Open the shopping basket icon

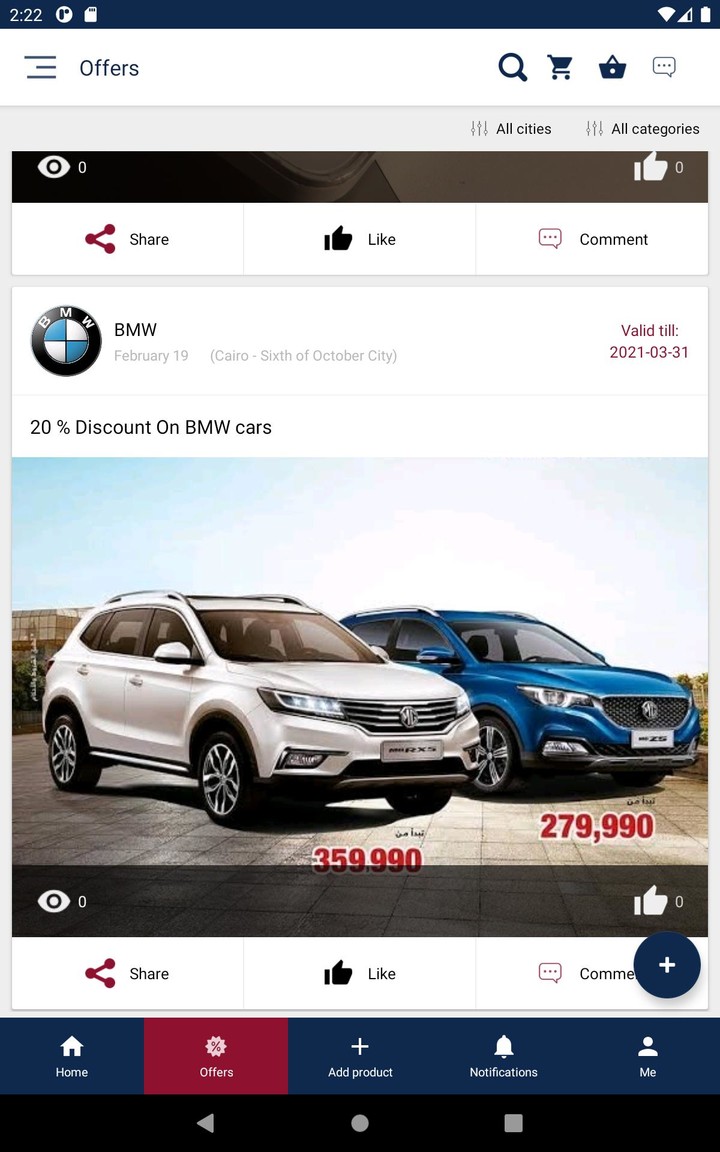[x=612, y=68]
